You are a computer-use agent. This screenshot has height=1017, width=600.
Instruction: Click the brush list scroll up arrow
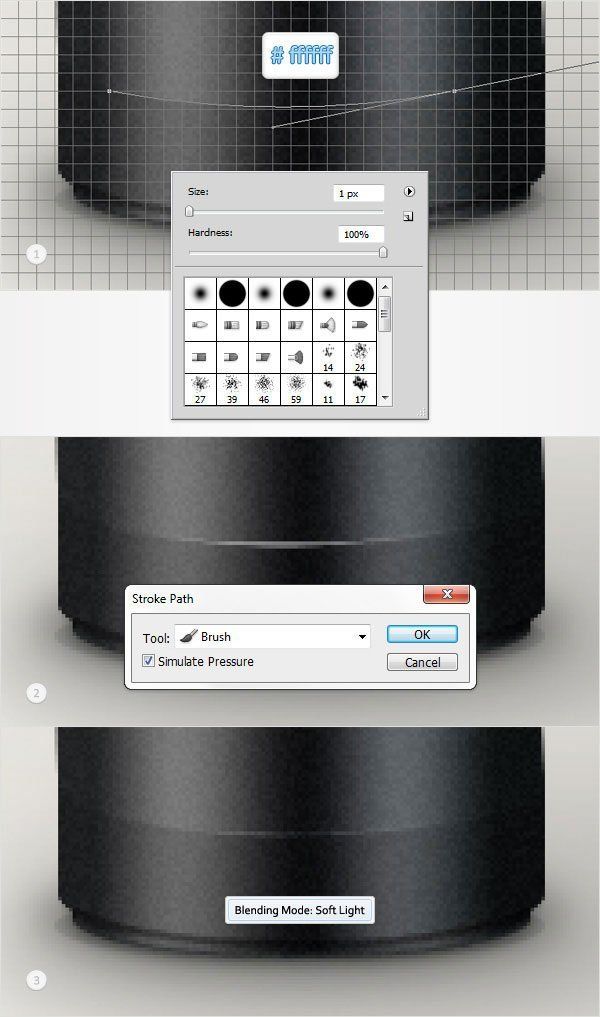[385, 287]
